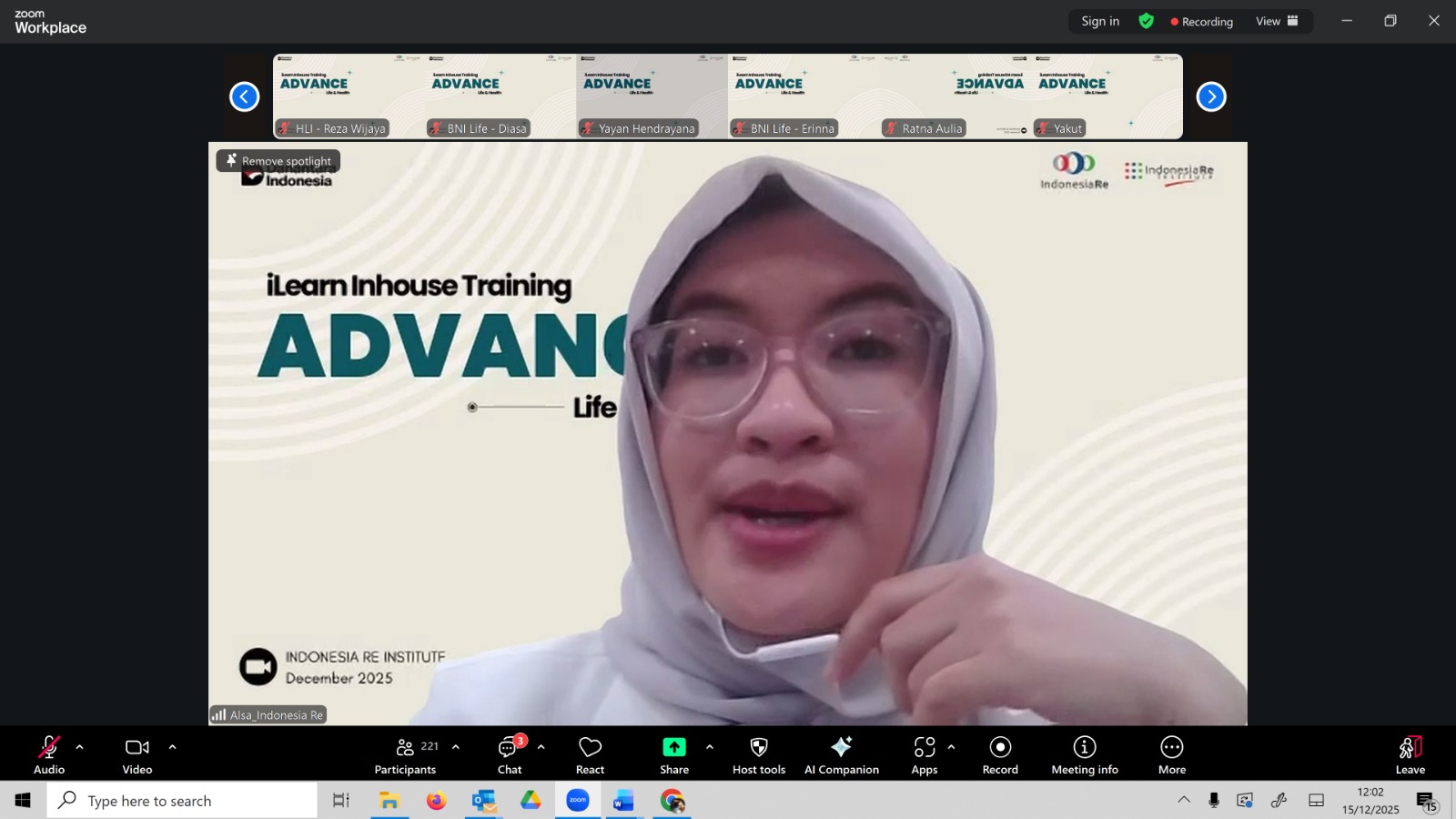Open the React emoji menu
The image size is (1456, 819).
pyautogui.click(x=590, y=754)
